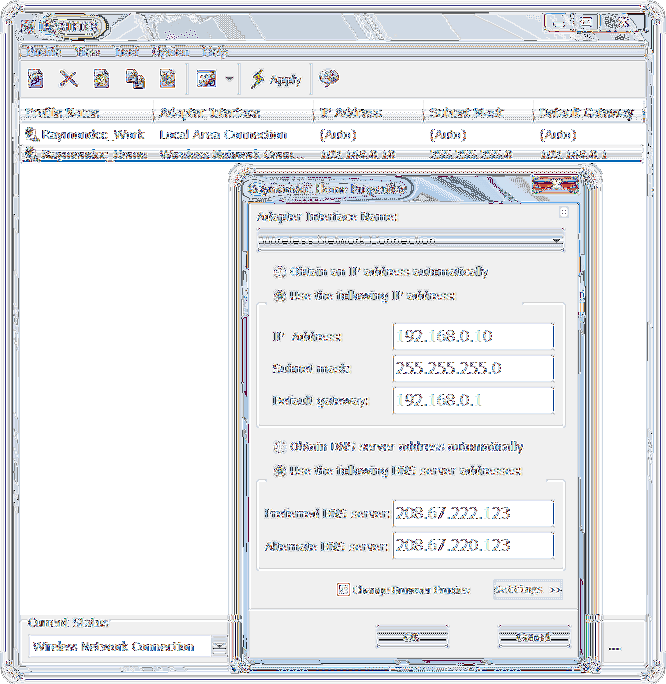Select Obtain an IP address automatically
Viewport: 666px width, 684px height.
click(280, 271)
